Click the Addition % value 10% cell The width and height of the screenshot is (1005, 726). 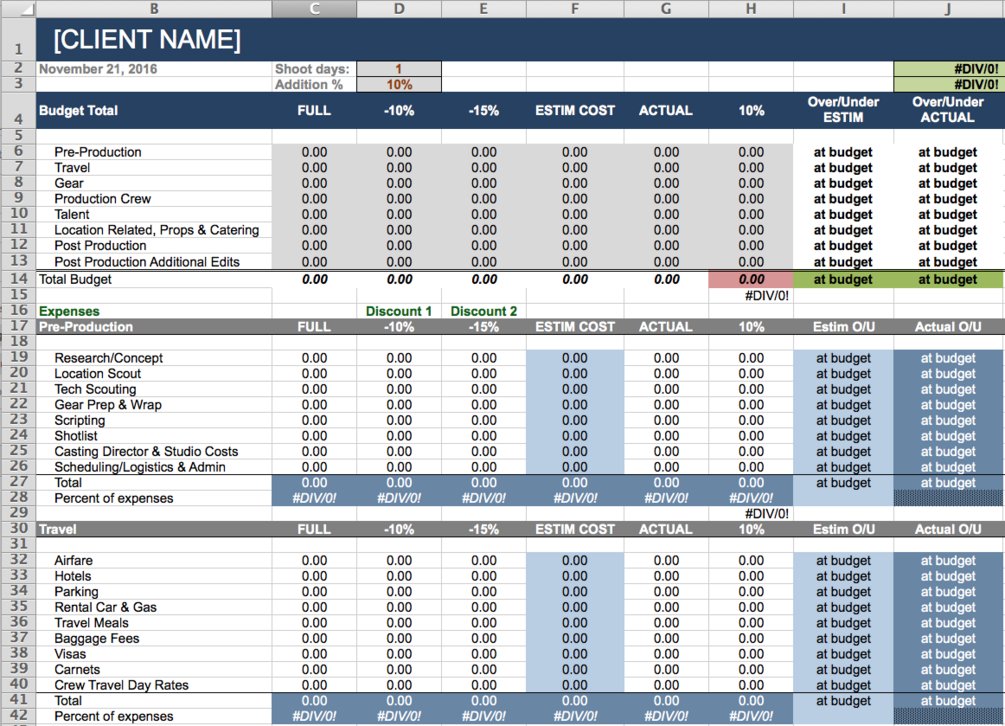coord(399,85)
